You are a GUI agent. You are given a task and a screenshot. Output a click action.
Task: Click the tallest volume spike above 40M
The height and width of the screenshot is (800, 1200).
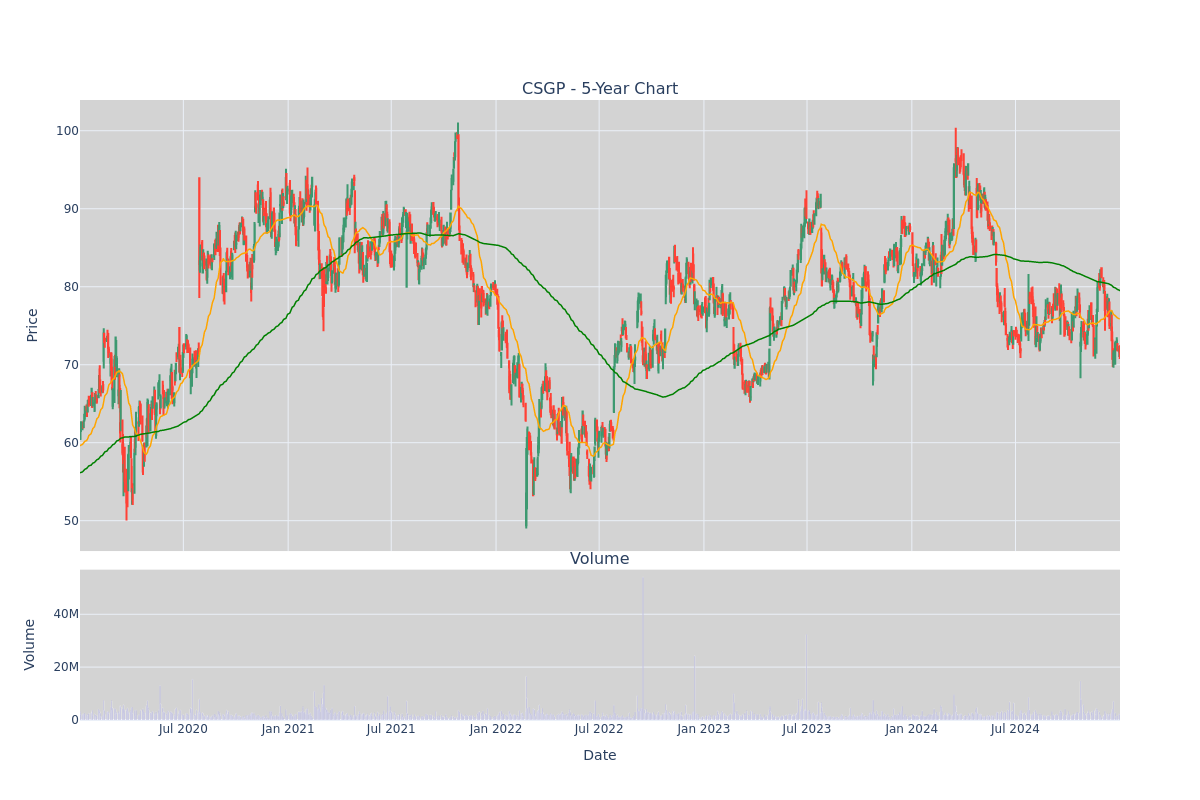tap(643, 648)
